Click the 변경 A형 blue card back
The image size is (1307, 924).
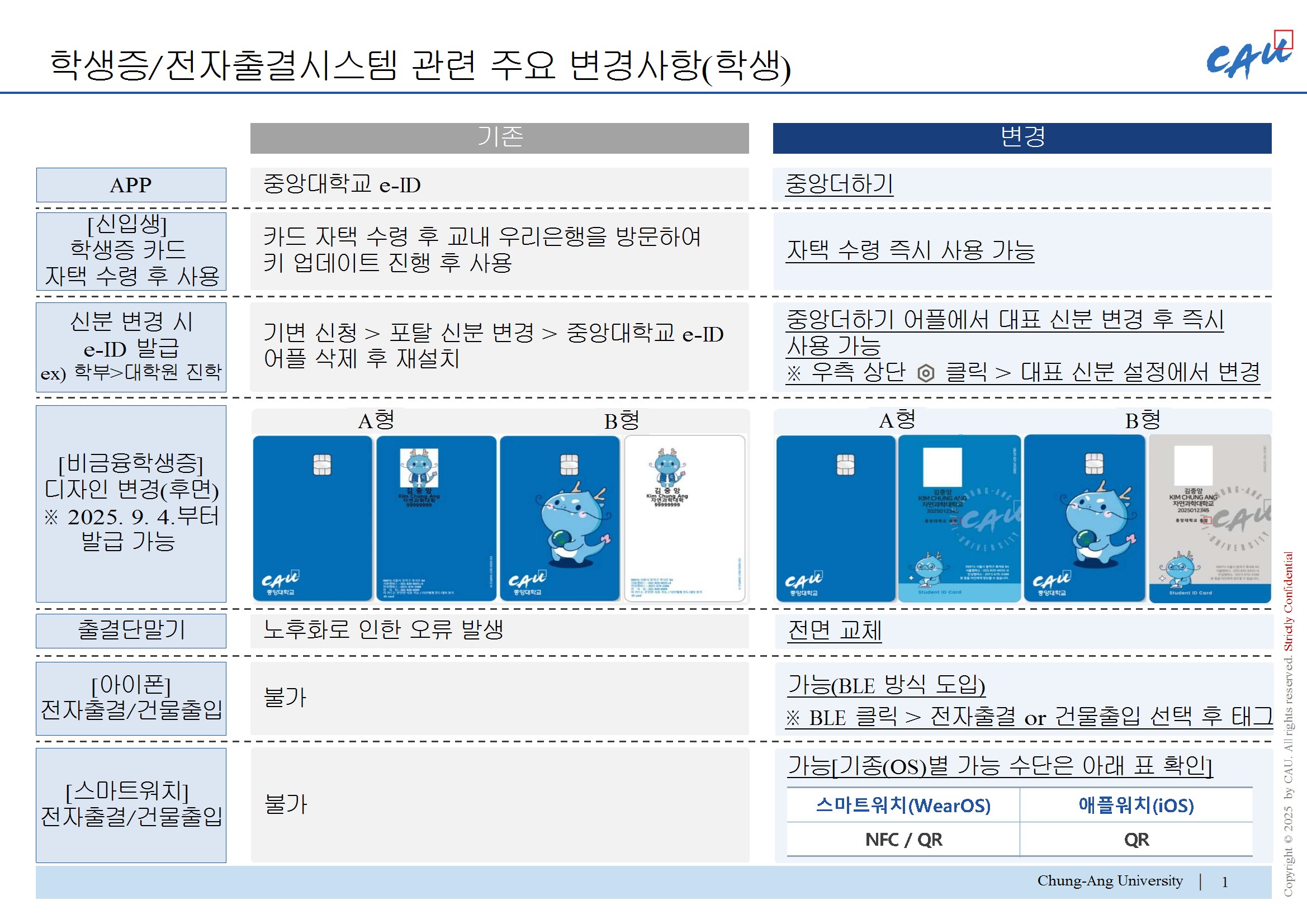[959, 519]
